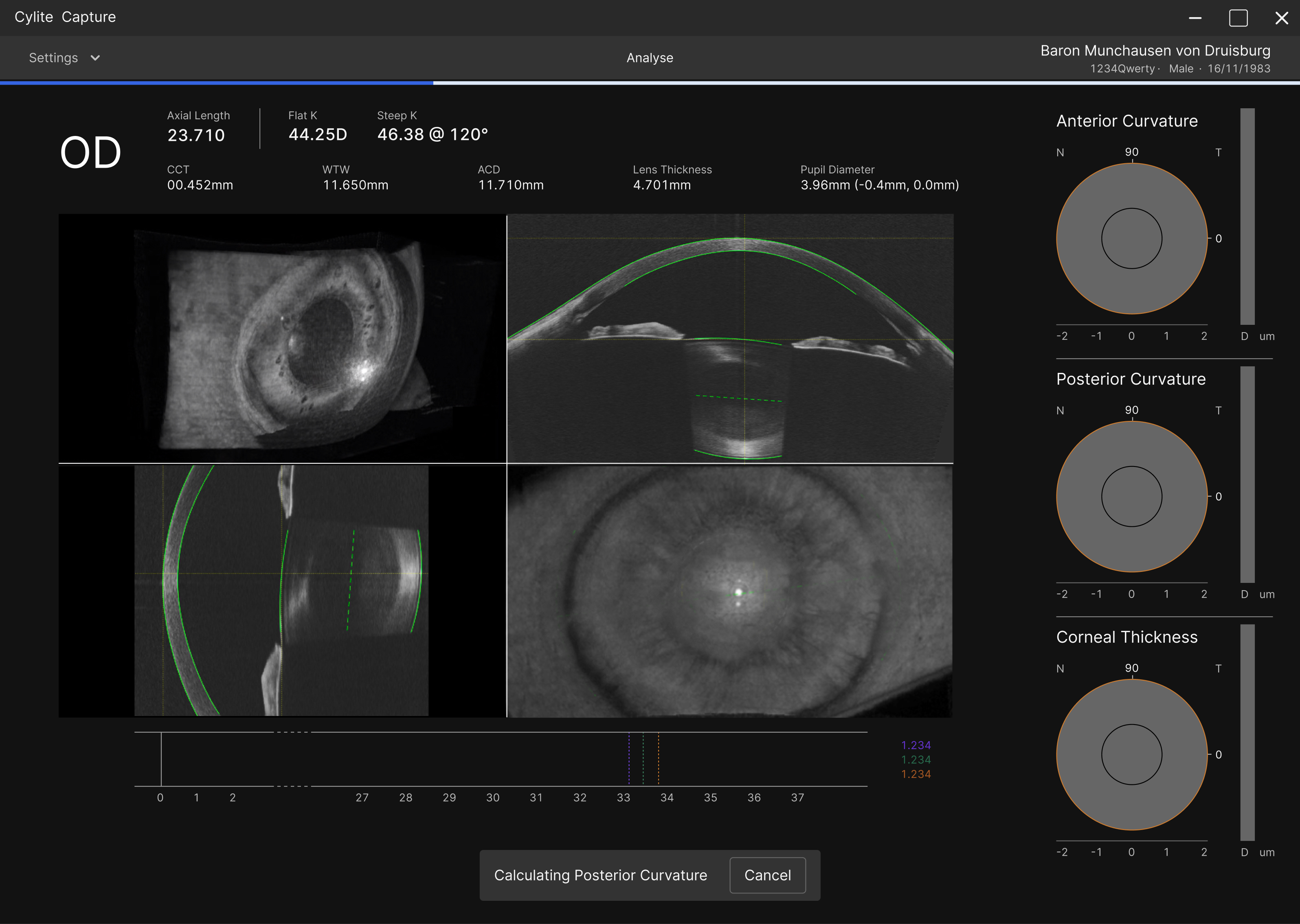Click the Anterior Curvature color scale bar

point(1247,216)
